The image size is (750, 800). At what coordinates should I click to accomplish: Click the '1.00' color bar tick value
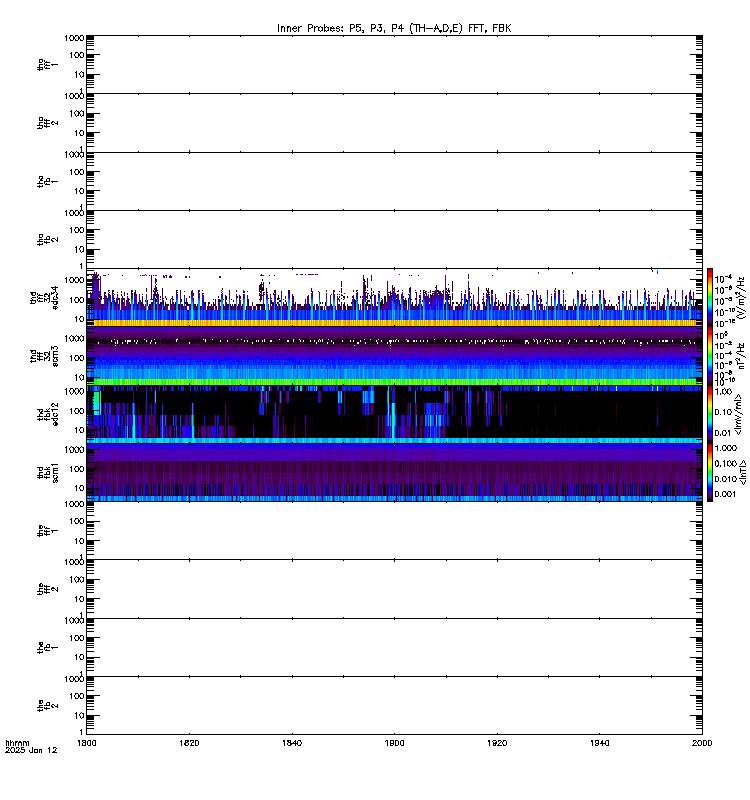(723, 392)
